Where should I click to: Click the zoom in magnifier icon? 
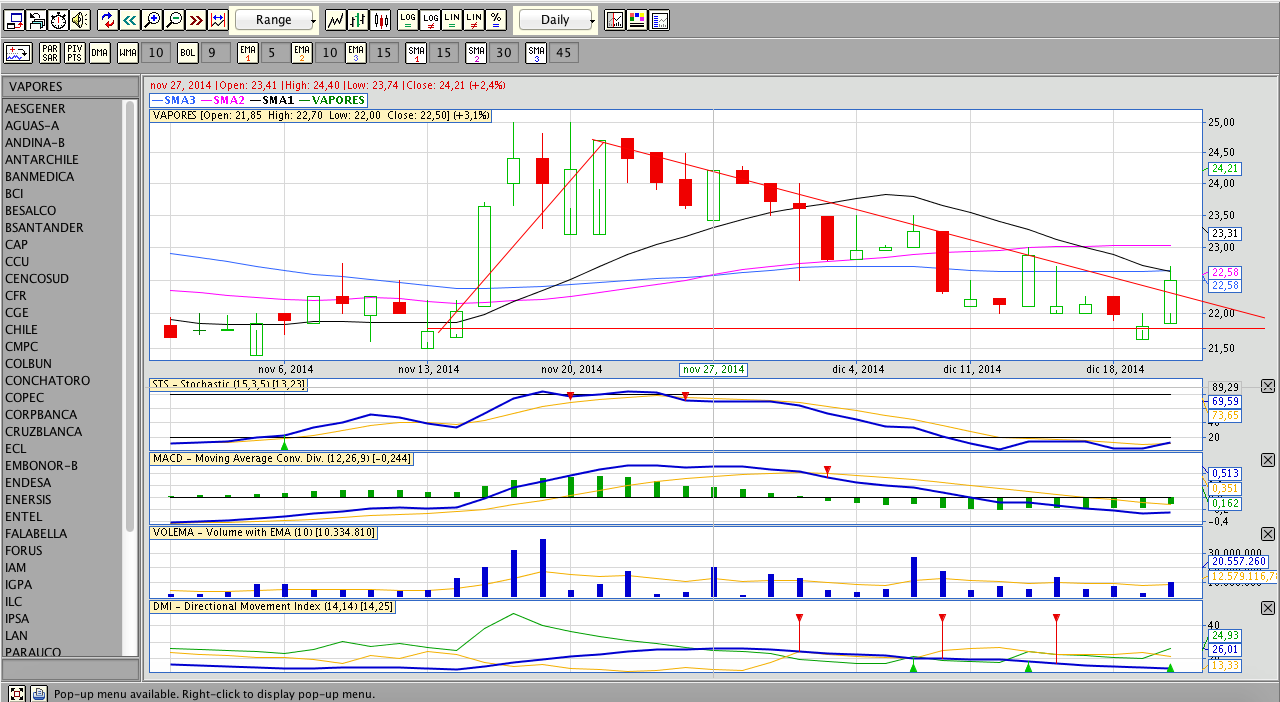151,20
